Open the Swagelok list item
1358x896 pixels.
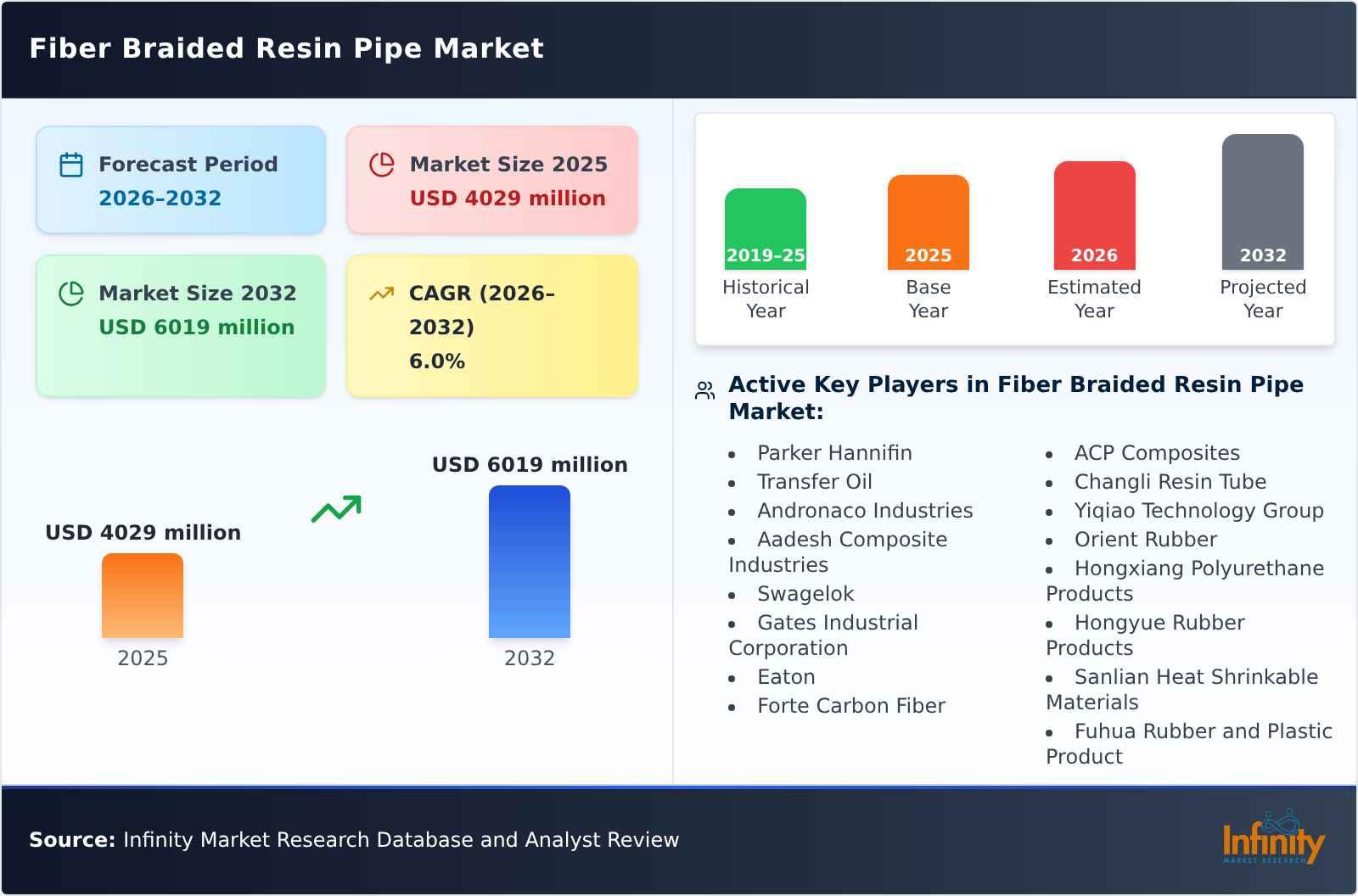coord(805,593)
